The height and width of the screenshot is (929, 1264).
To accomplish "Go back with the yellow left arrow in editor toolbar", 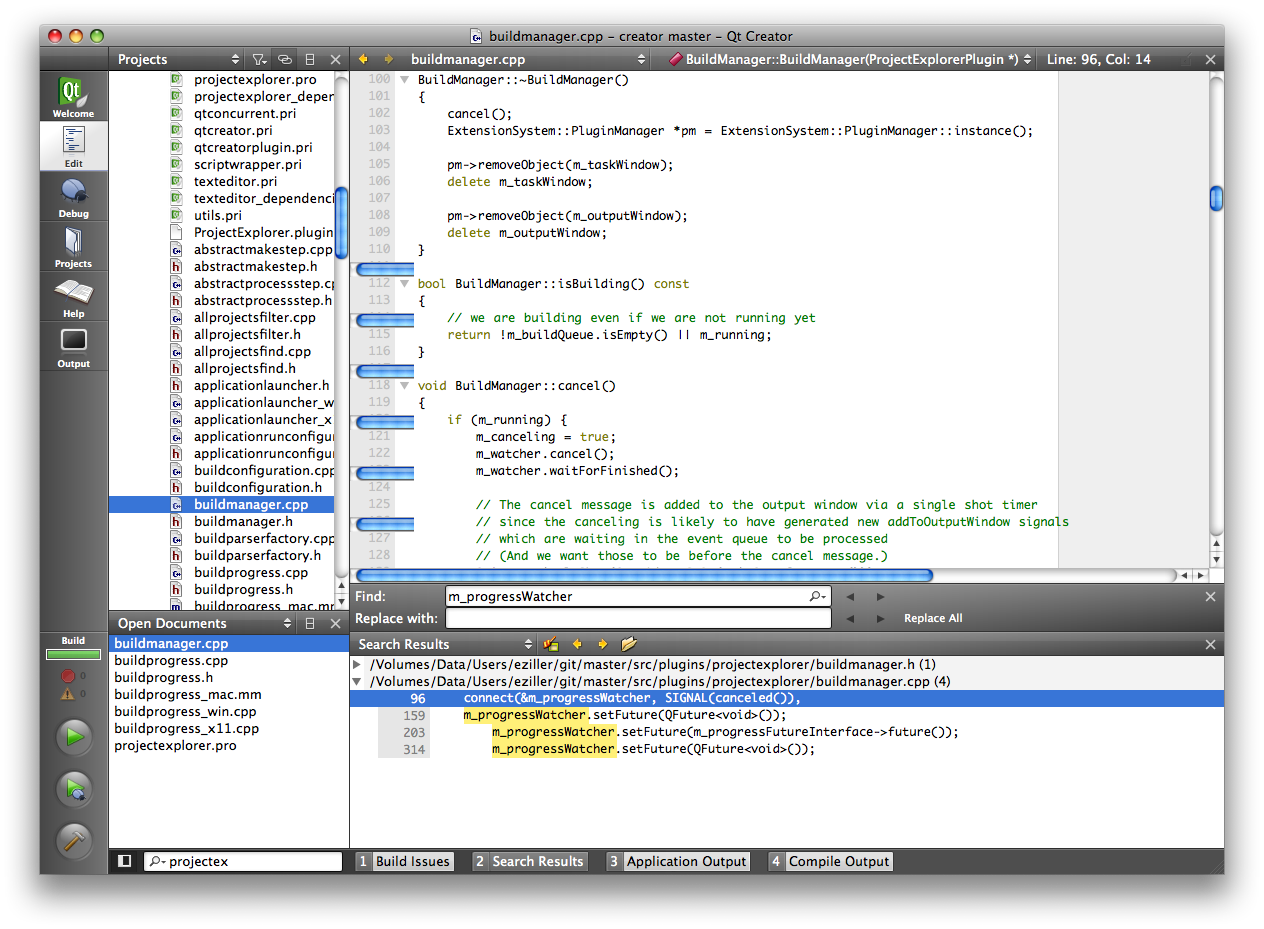I will point(363,60).
